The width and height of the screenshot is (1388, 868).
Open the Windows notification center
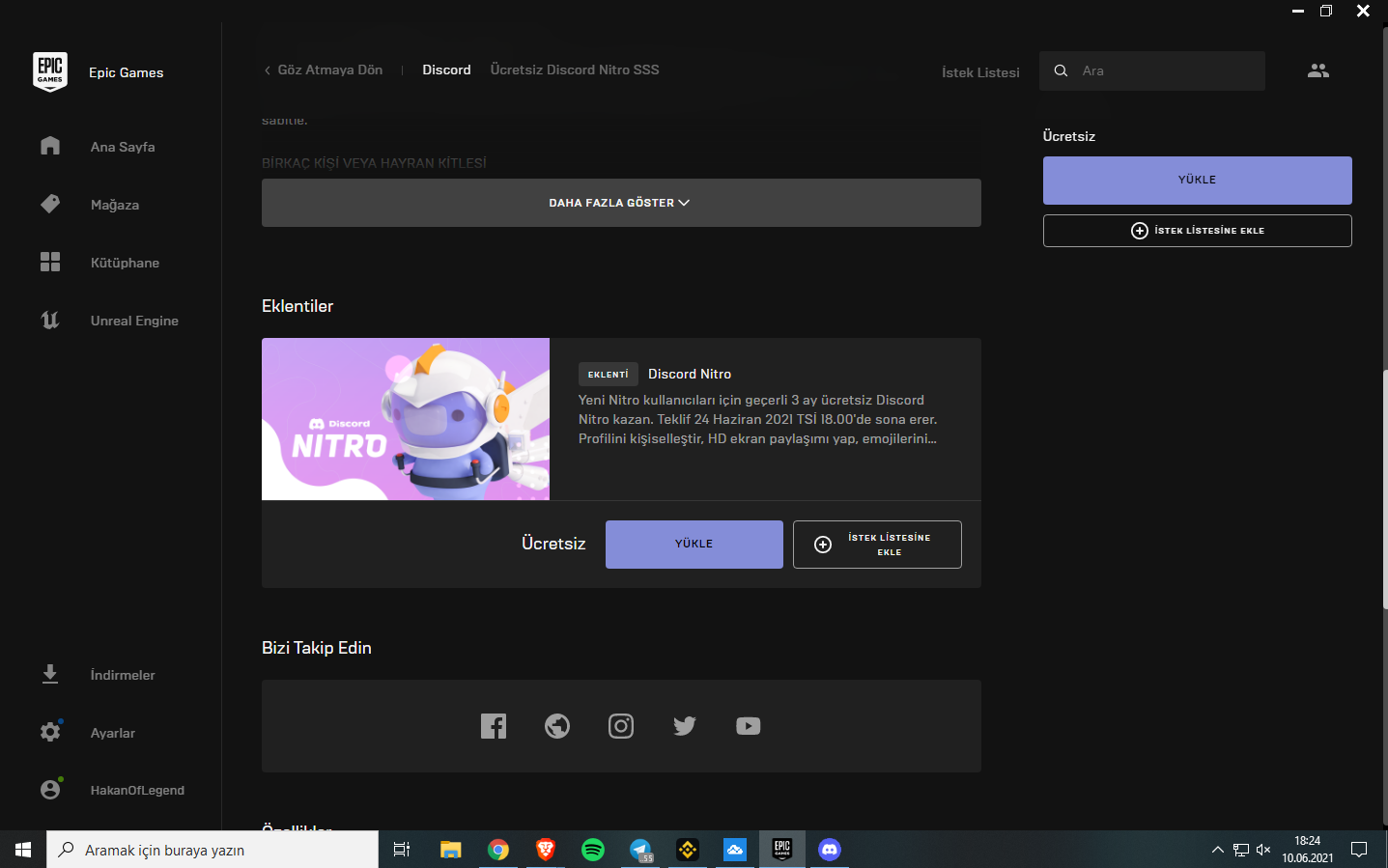point(1359,850)
